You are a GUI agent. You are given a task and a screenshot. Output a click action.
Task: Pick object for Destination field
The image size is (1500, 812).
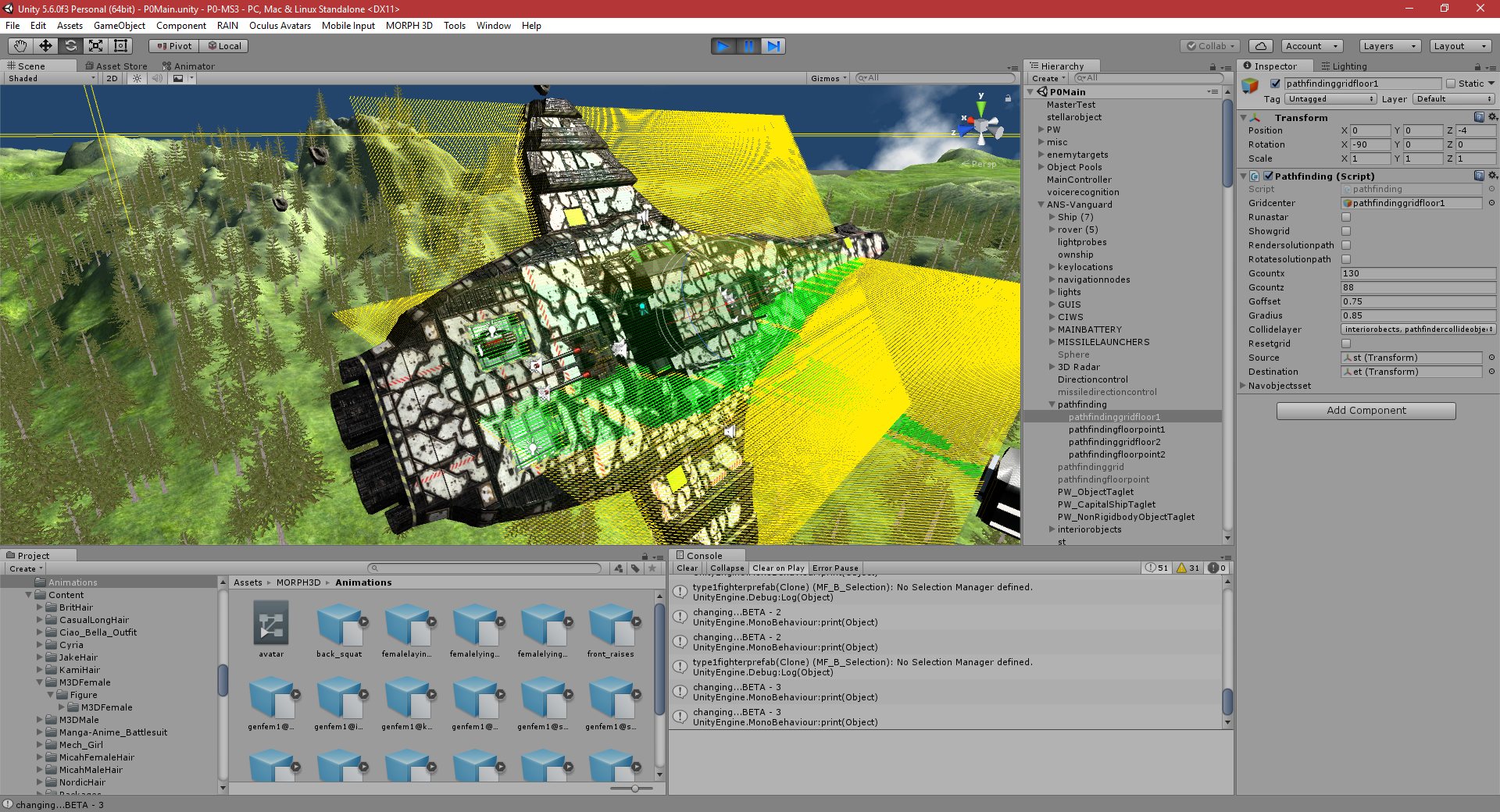[1491, 372]
